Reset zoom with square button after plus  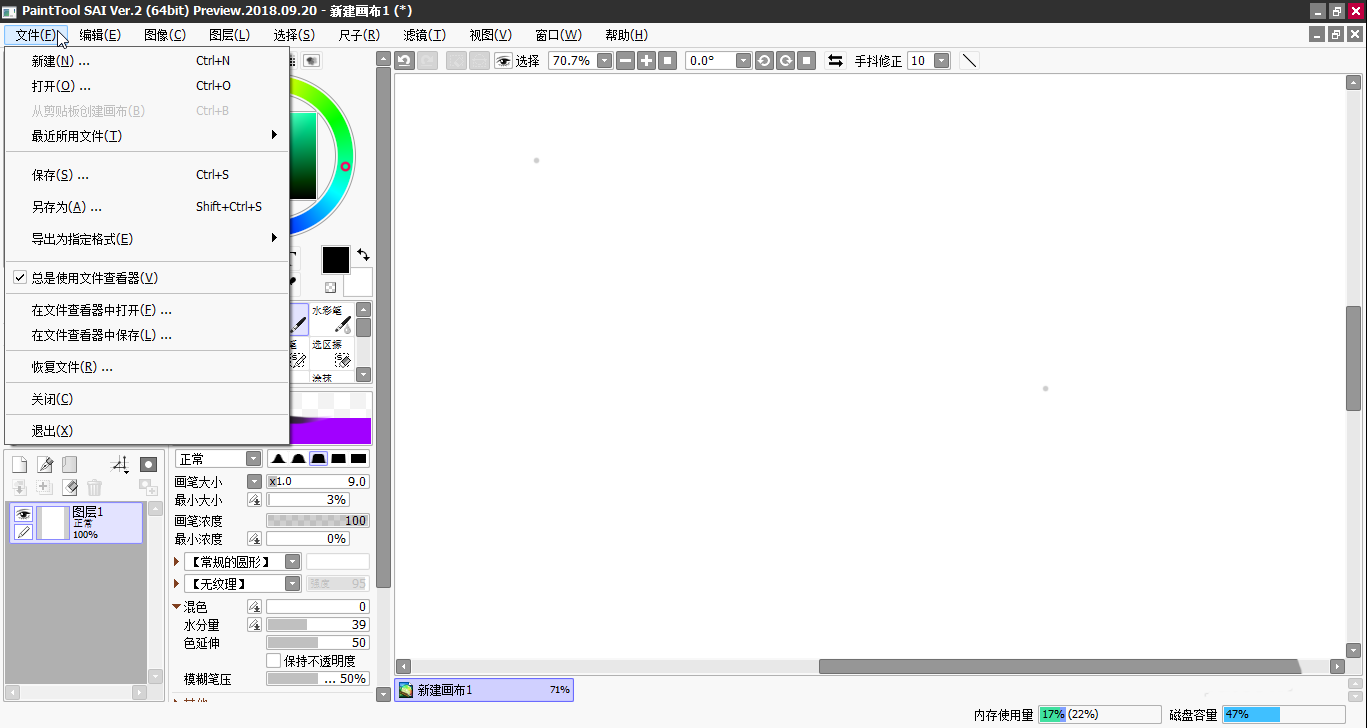668,61
